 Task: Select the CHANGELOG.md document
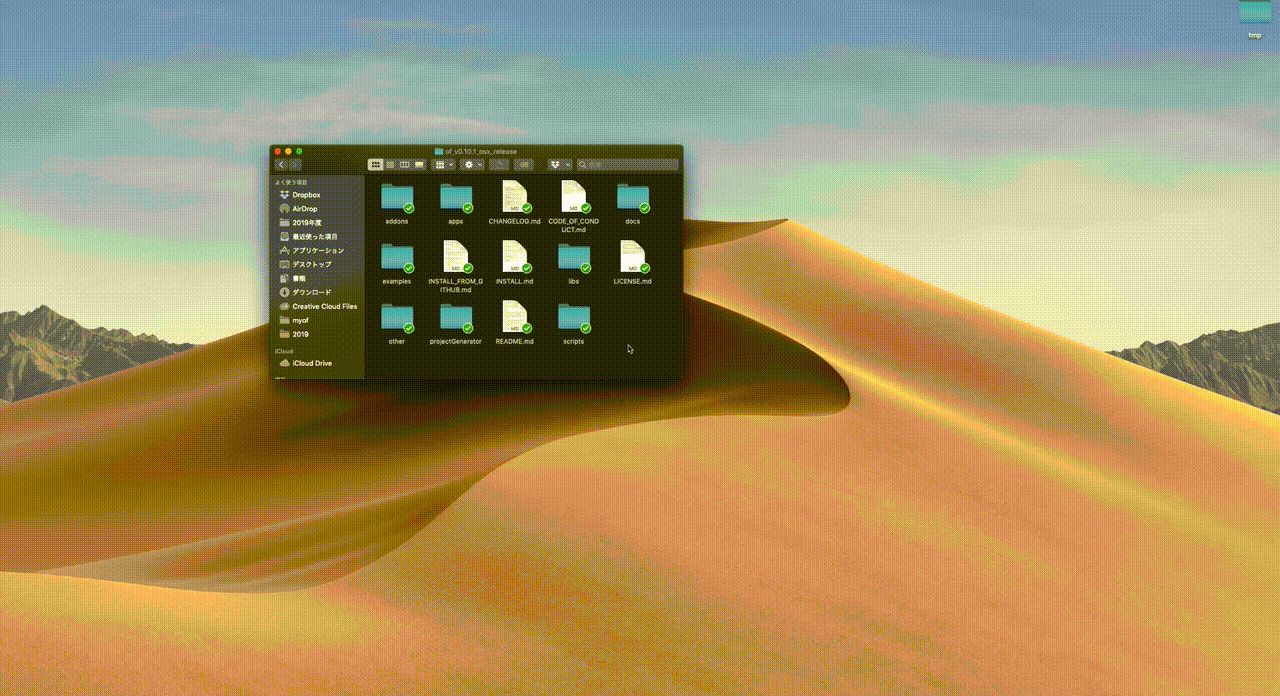(x=514, y=197)
